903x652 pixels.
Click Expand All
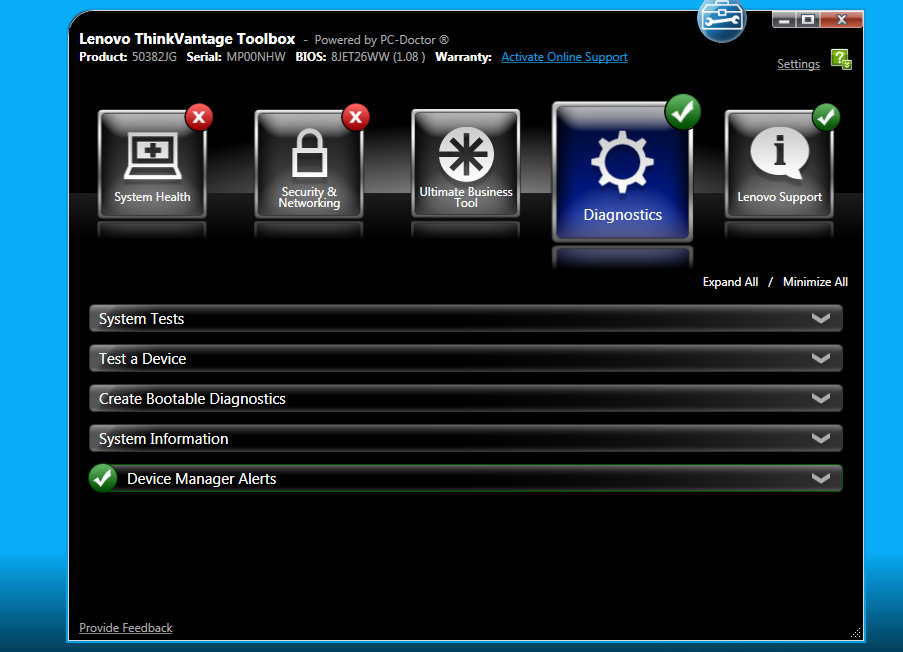point(730,282)
